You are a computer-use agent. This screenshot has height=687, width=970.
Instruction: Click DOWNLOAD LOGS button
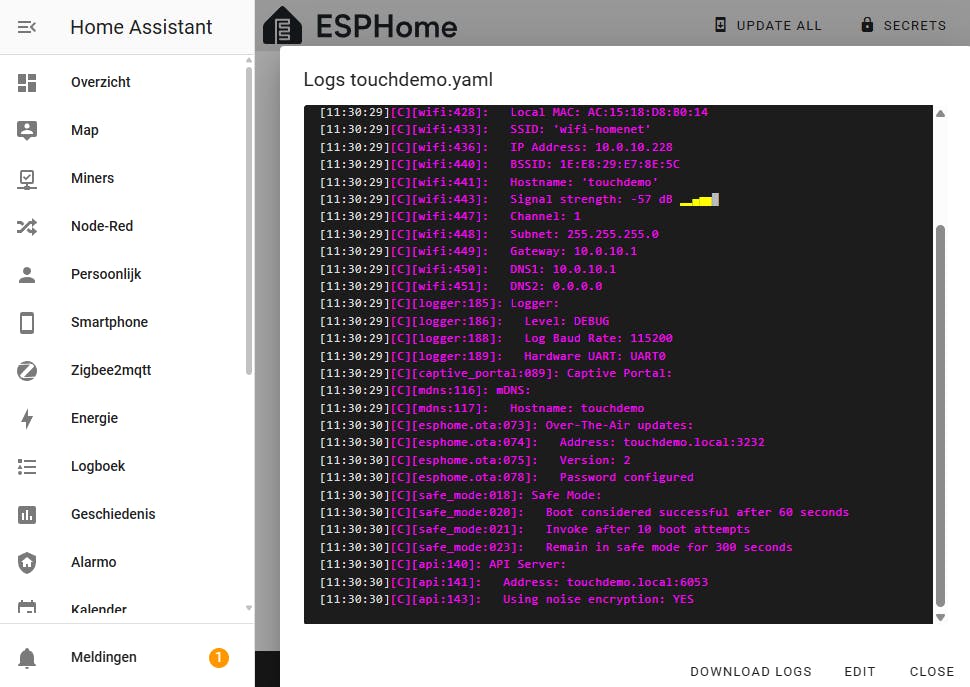point(750,672)
